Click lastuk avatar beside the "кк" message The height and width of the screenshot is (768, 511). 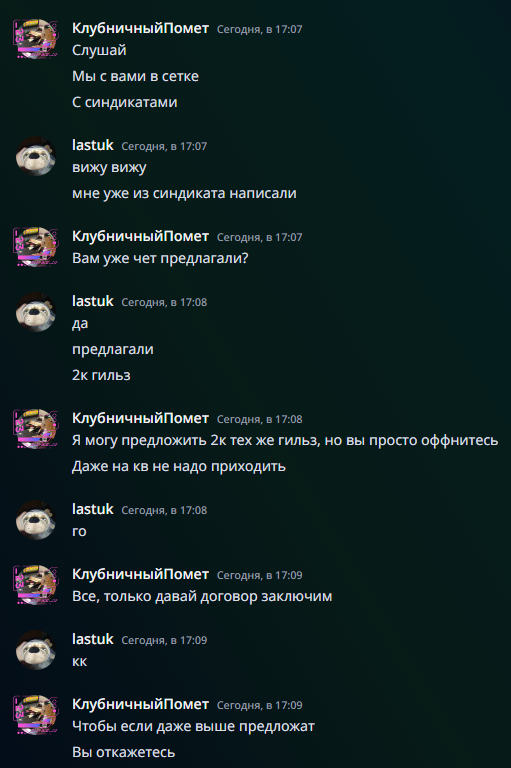[x=35, y=650]
